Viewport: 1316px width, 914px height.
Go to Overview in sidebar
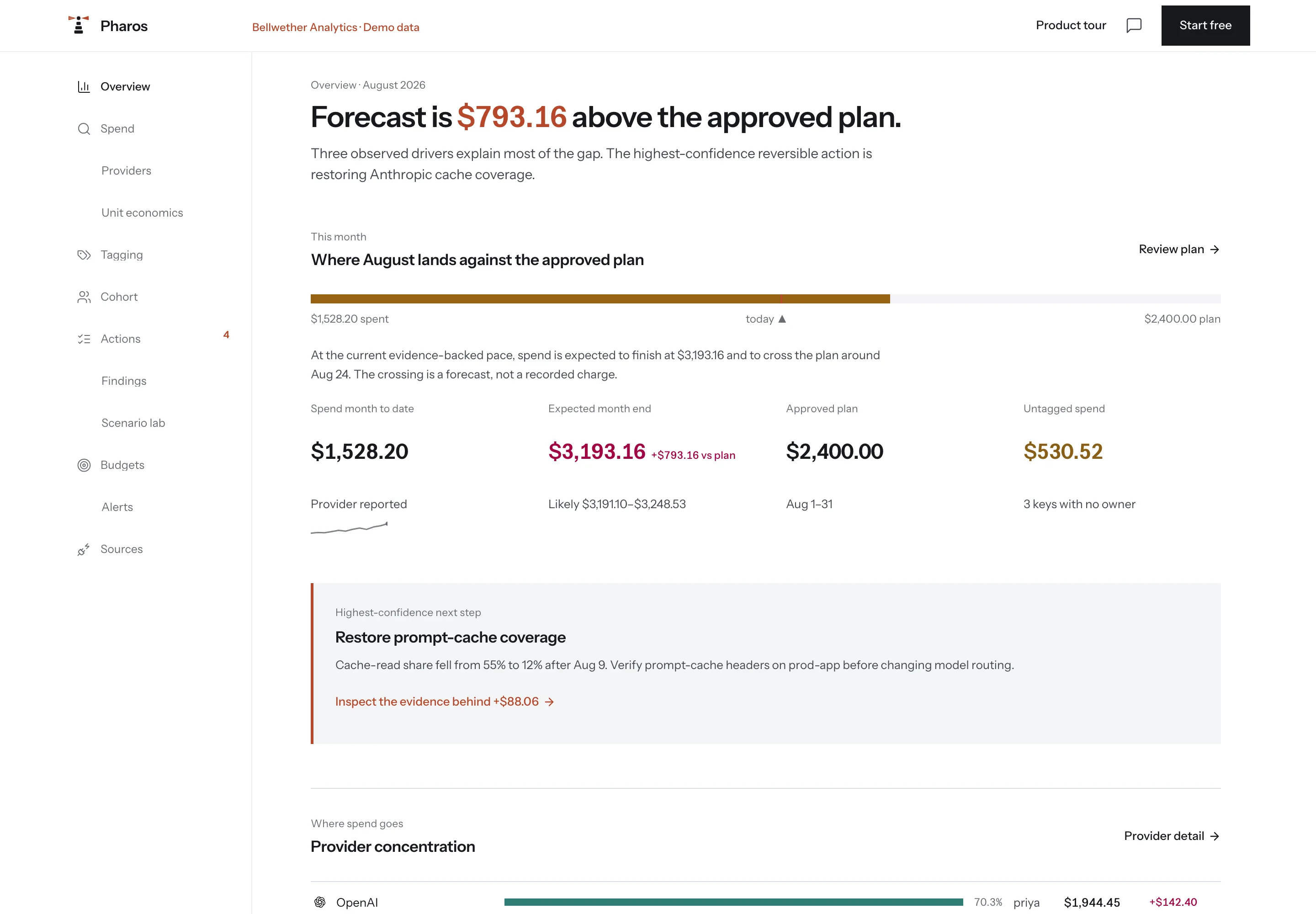[x=125, y=86]
